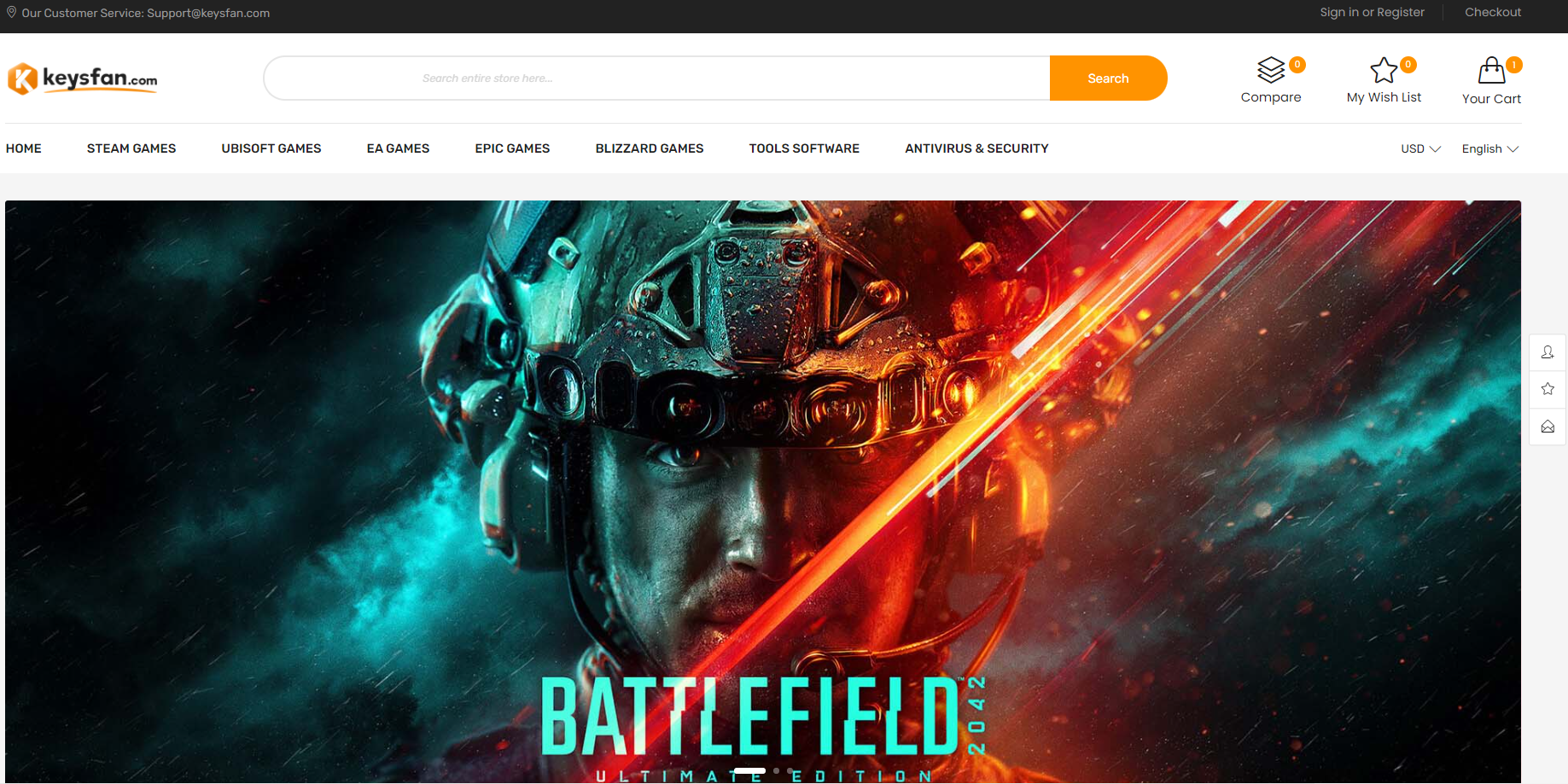The height and width of the screenshot is (784, 1568).
Task: Click the Compare text label
Action: click(1271, 97)
